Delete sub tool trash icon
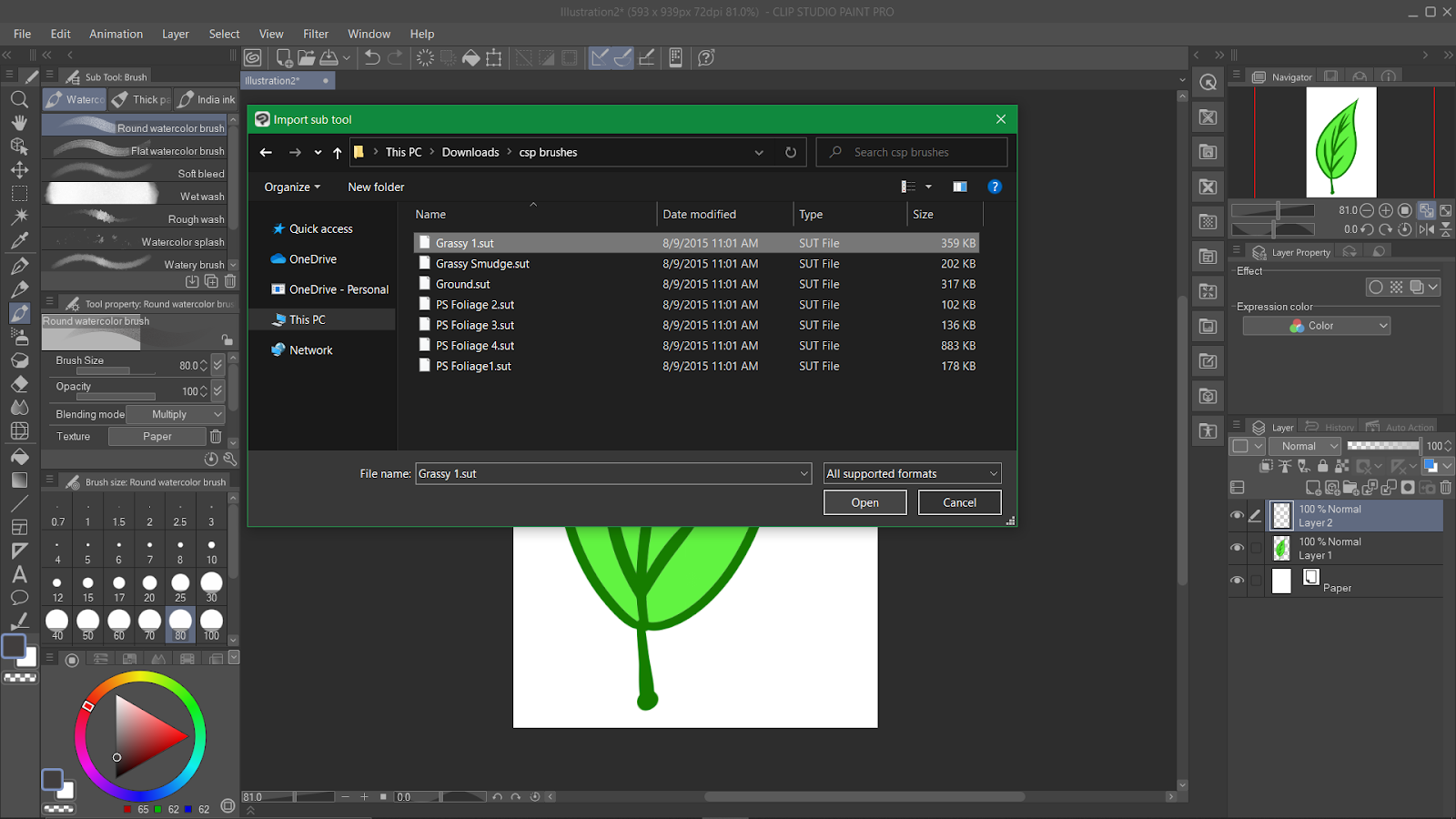 230,281
